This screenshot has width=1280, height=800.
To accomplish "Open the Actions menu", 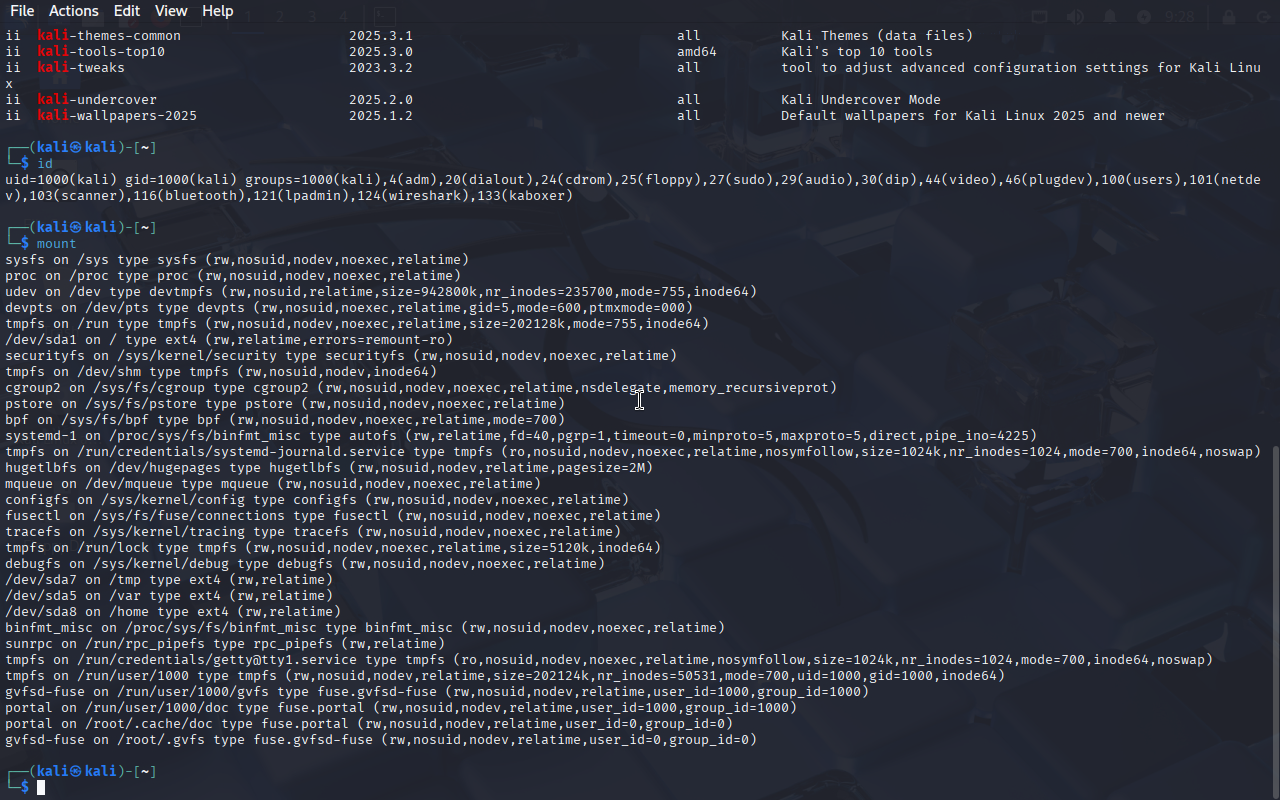I will point(74,11).
